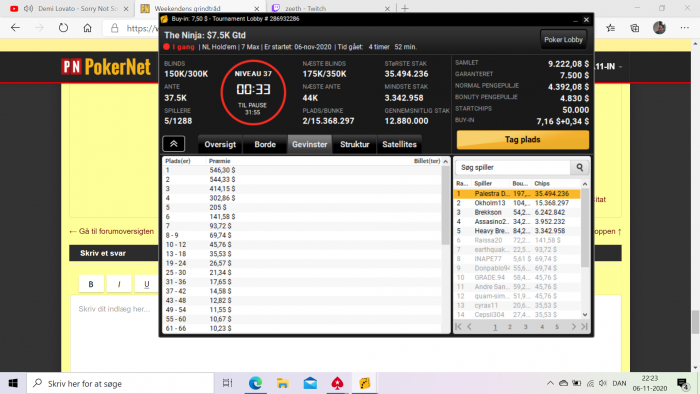Open the Poker Lobby button
The width and height of the screenshot is (700, 394).
click(563, 40)
